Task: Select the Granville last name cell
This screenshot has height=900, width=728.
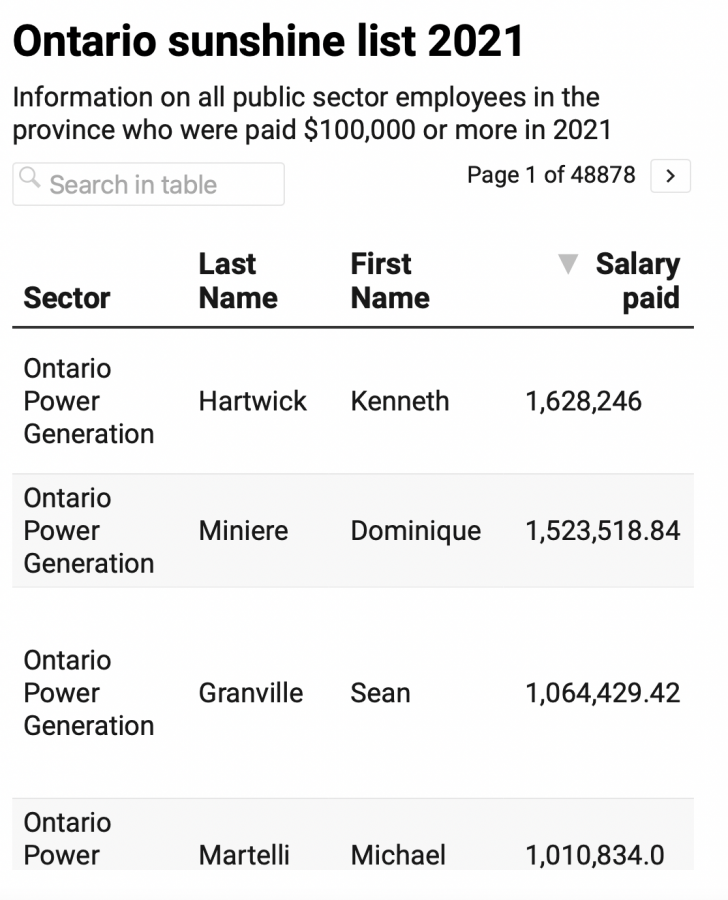Action: (251, 693)
